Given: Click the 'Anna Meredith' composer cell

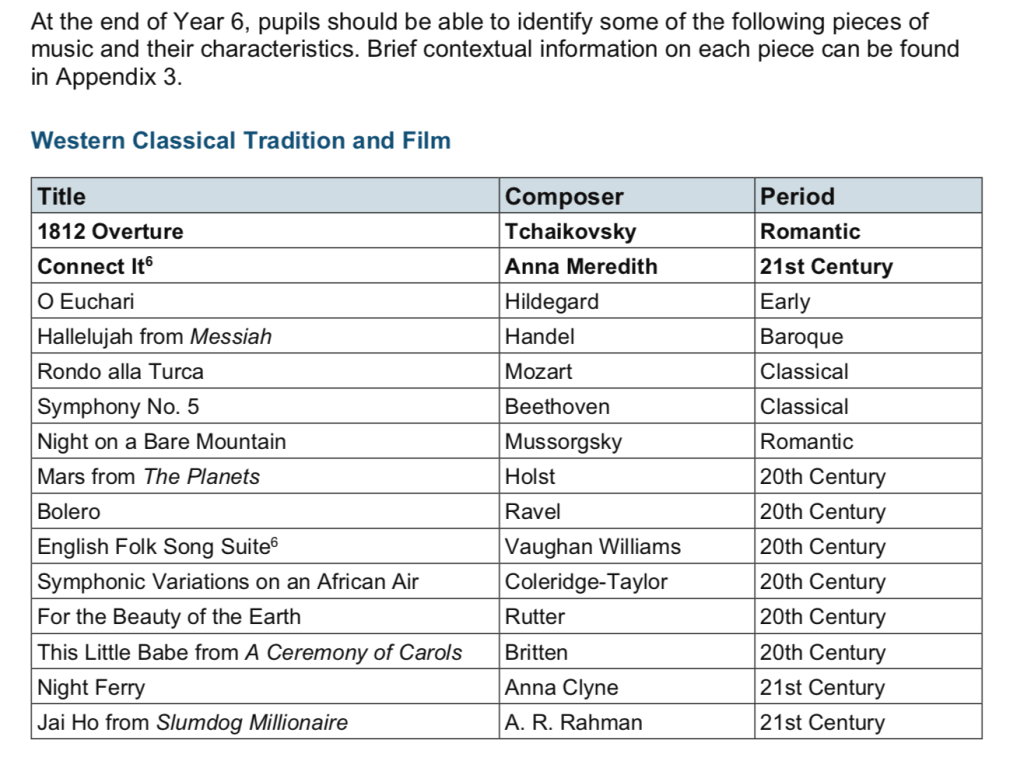Looking at the screenshot, I should click(x=581, y=267).
